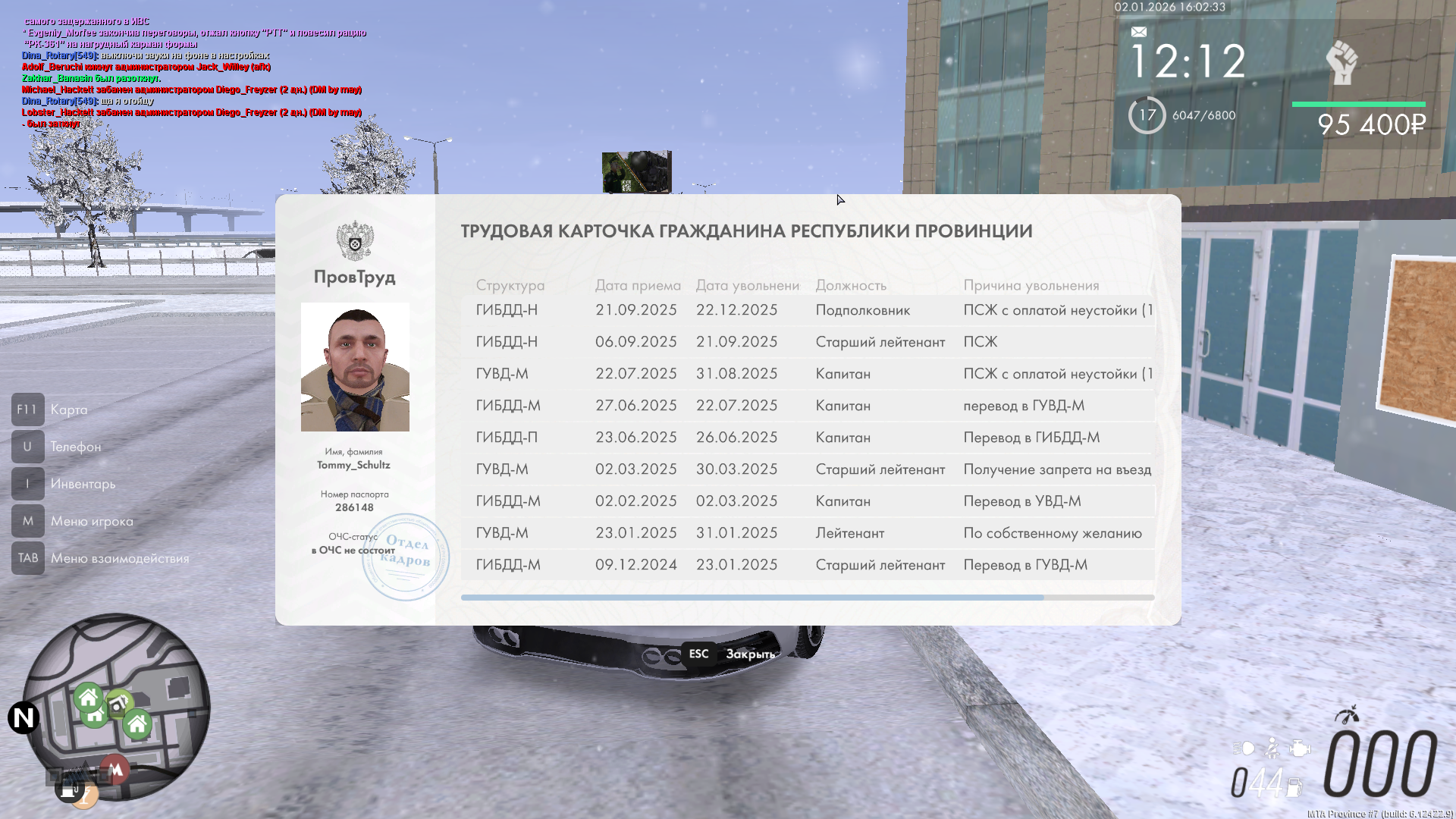Click the raised fist icon
This screenshot has height=819, width=1456.
[1341, 62]
